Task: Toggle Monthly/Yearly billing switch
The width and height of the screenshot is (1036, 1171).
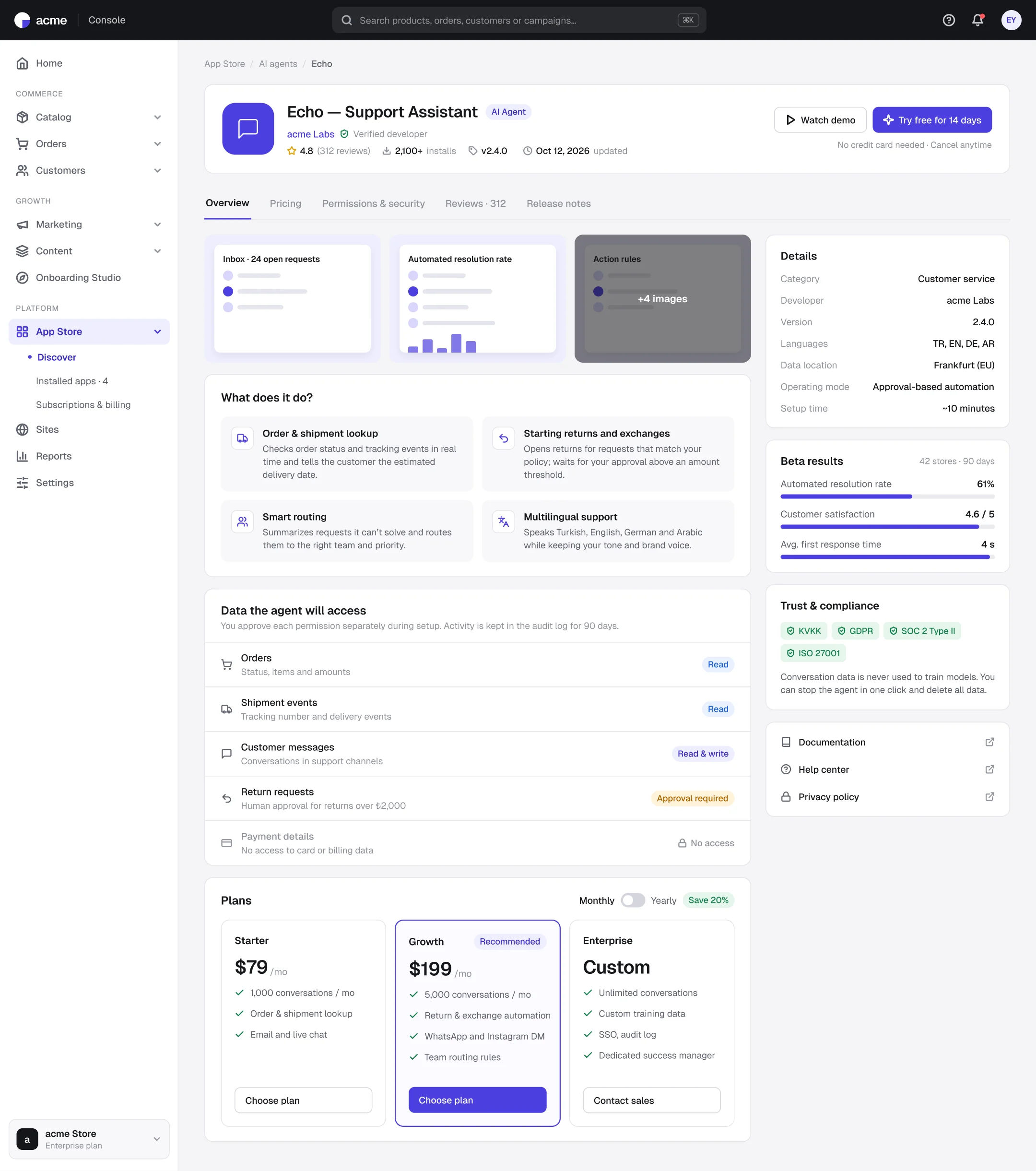Action: click(x=632, y=900)
